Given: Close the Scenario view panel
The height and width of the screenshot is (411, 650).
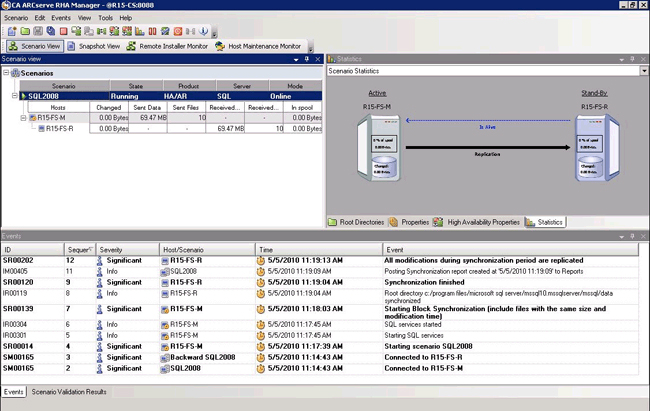Looking at the screenshot, I should (x=318, y=59).
